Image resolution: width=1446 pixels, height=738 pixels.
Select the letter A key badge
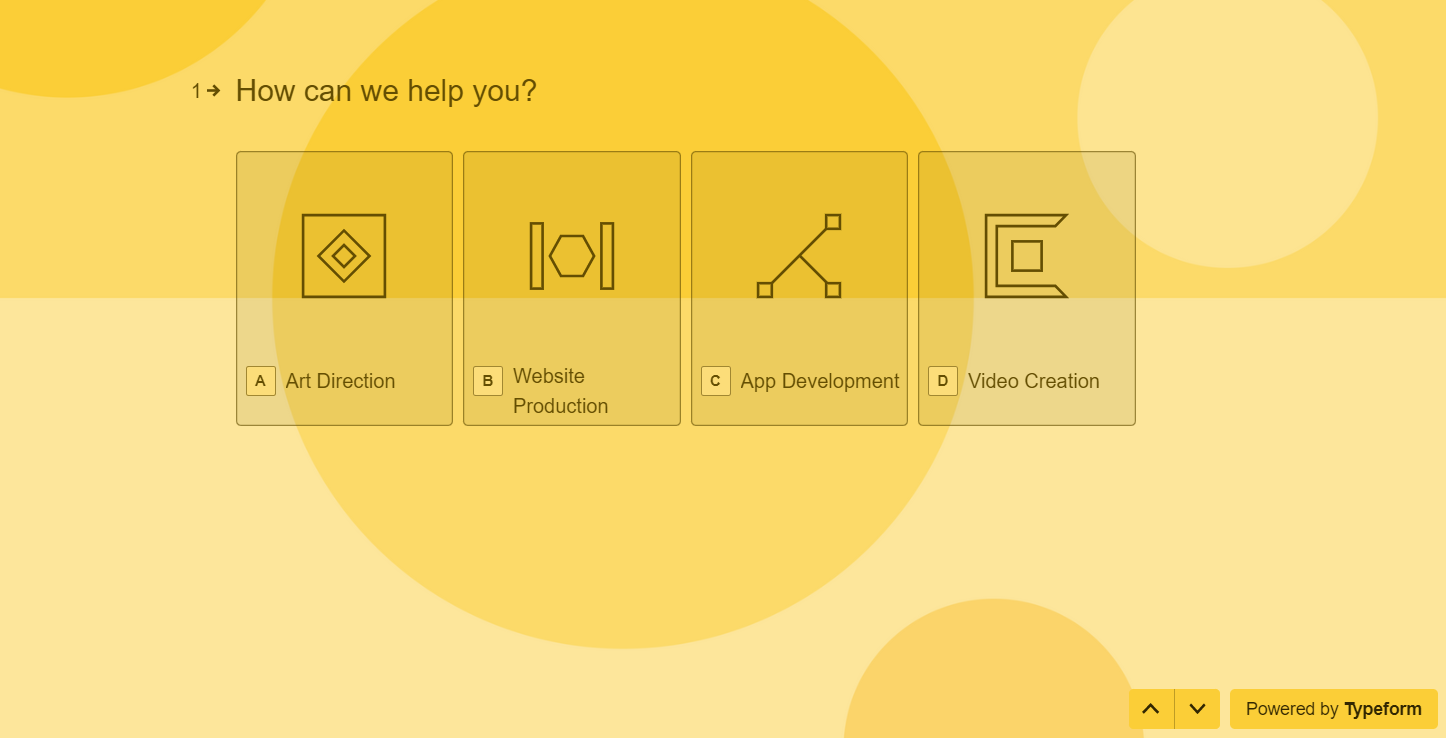click(x=261, y=381)
